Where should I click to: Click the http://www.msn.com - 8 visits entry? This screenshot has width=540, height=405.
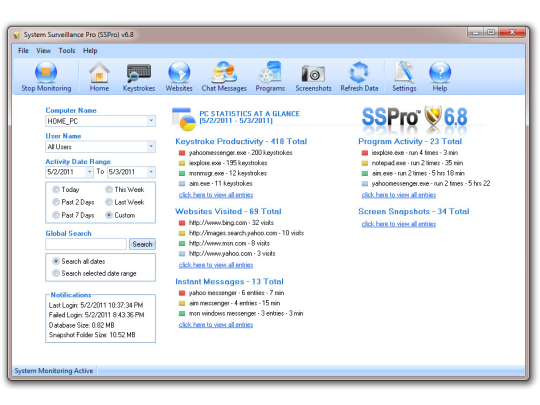[x=229, y=243]
